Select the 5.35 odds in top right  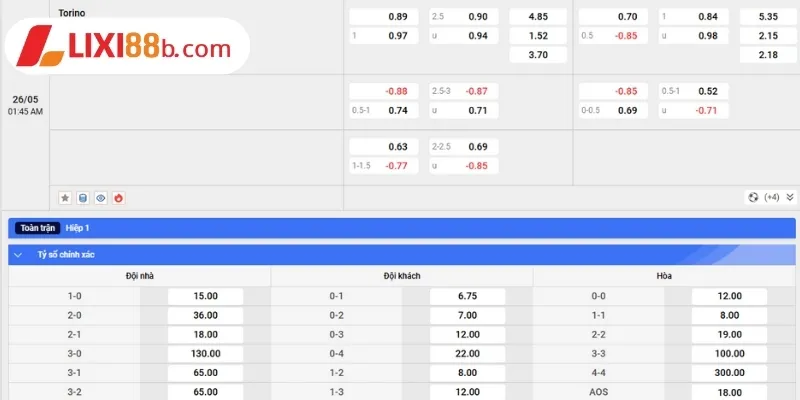click(x=768, y=17)
